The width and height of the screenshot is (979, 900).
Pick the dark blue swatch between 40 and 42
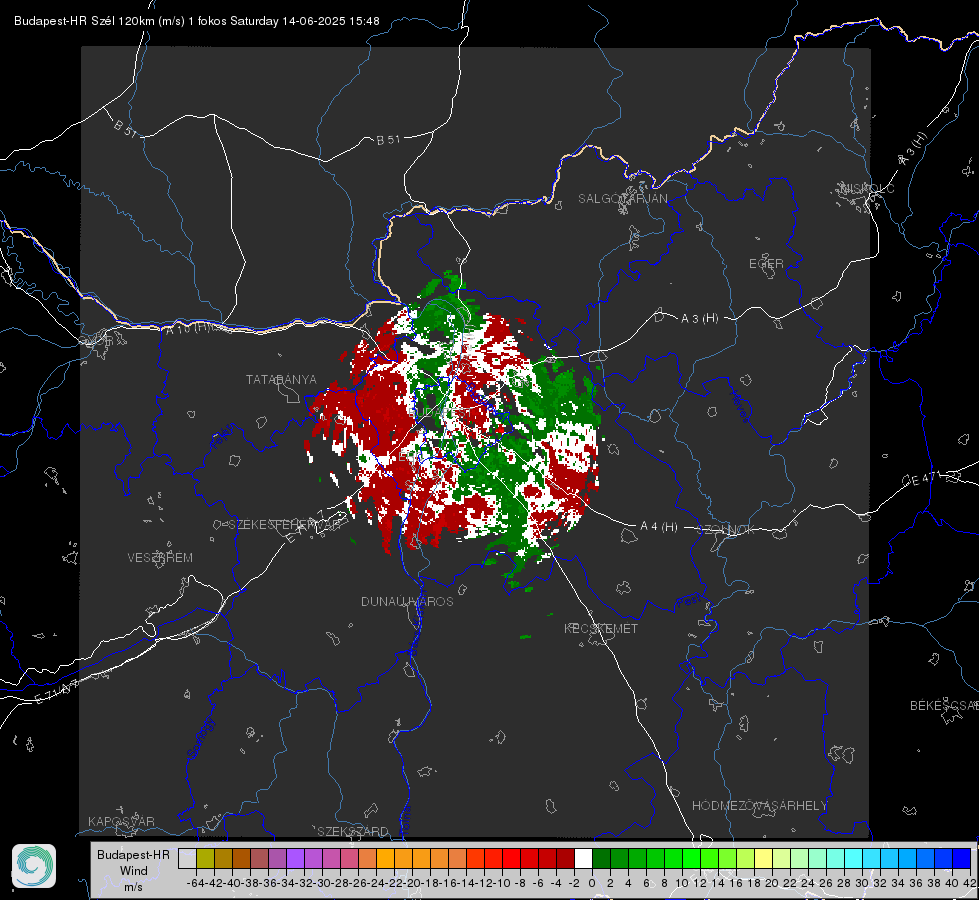pos(962,858)
